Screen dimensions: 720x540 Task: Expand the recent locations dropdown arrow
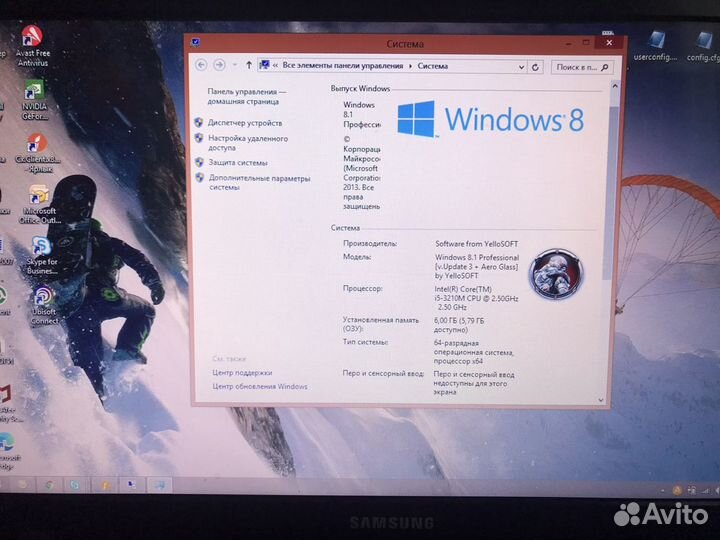[234, 65]
